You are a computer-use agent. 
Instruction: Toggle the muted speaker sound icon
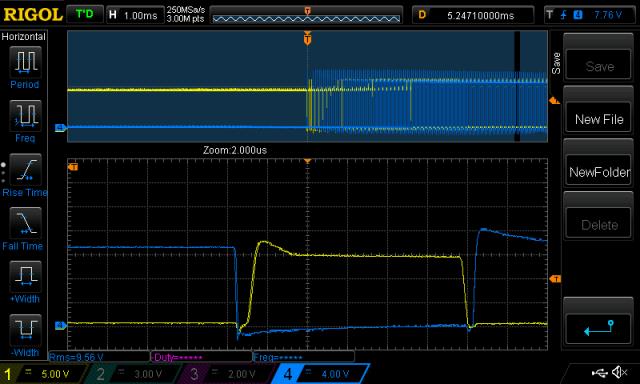click(x=620, y=372)
